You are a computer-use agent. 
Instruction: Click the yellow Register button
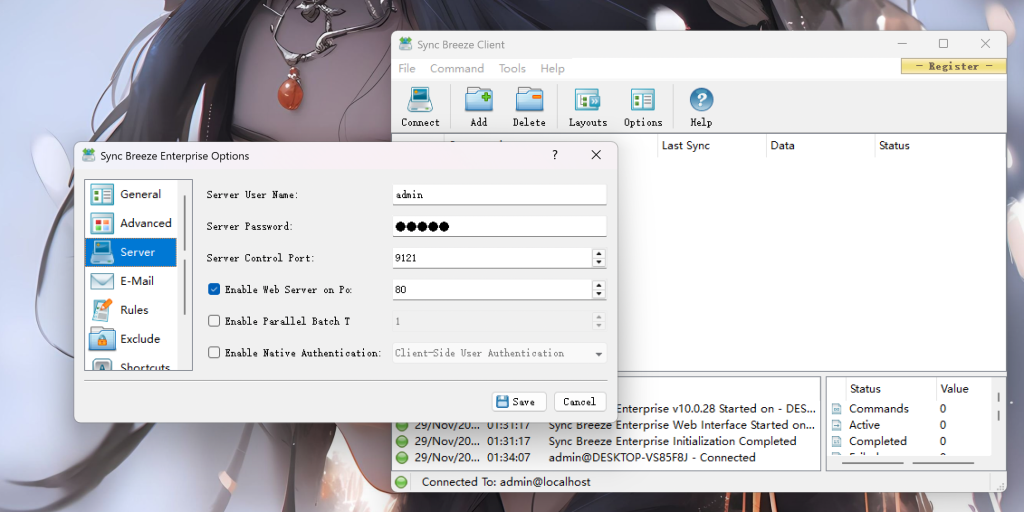tap(953, 66)
